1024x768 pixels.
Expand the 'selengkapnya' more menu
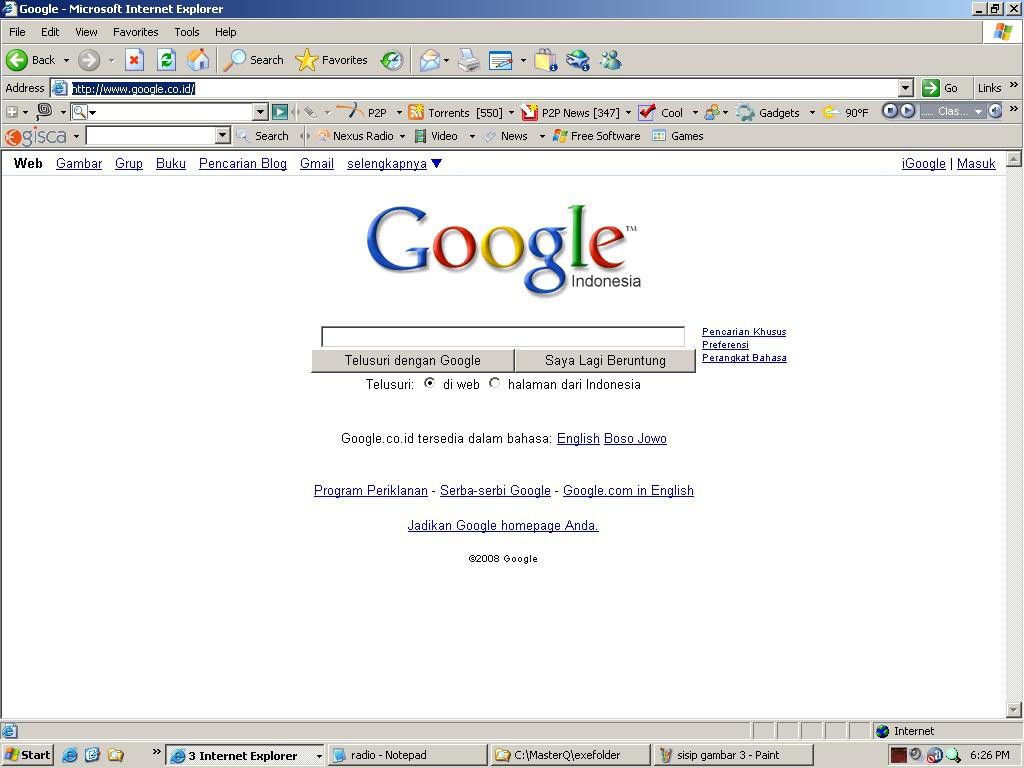(394, 163)
